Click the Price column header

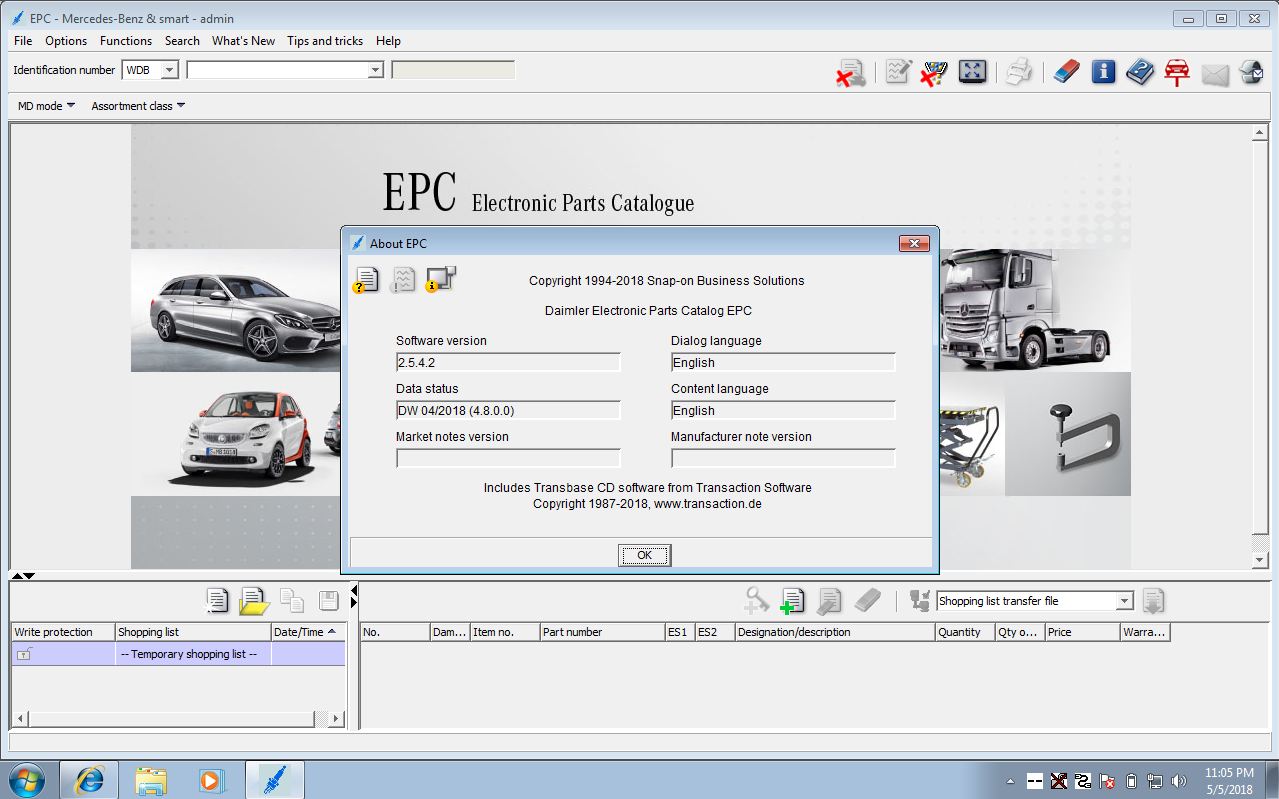1082,632
